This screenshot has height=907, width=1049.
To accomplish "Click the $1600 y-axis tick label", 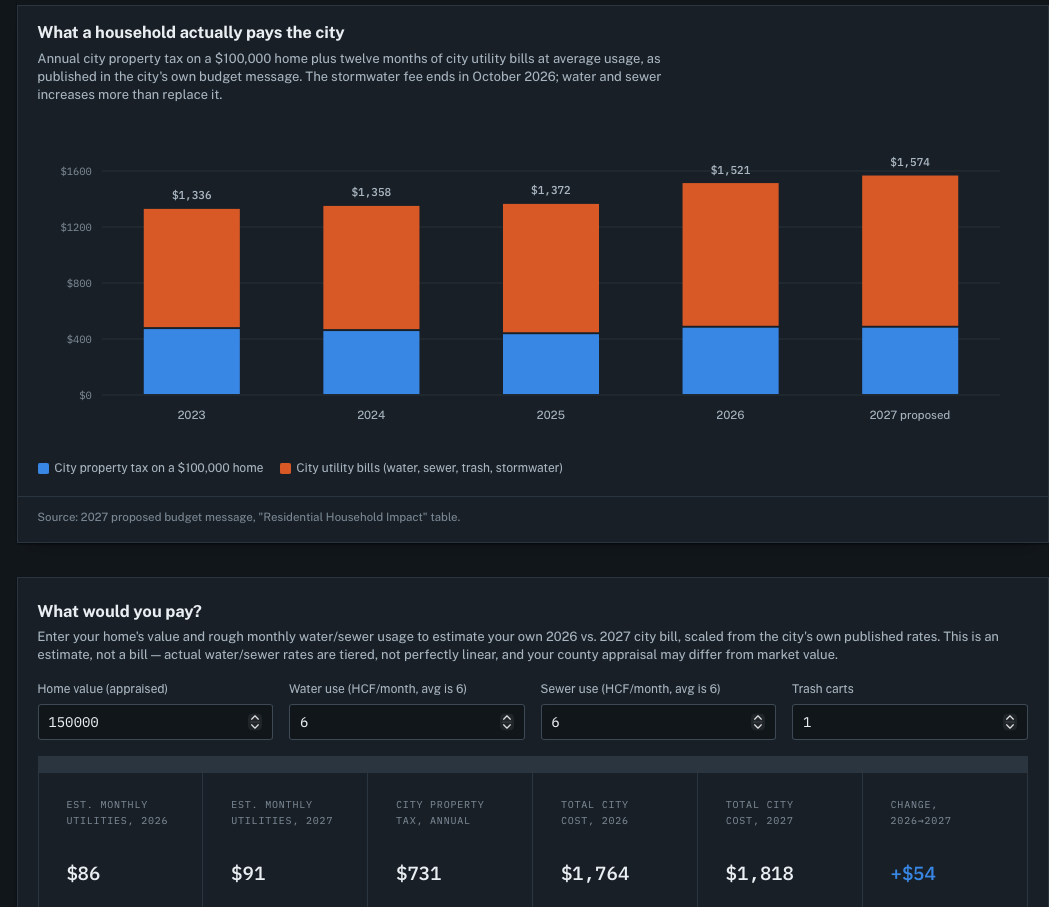I will [x=76, y=172].
